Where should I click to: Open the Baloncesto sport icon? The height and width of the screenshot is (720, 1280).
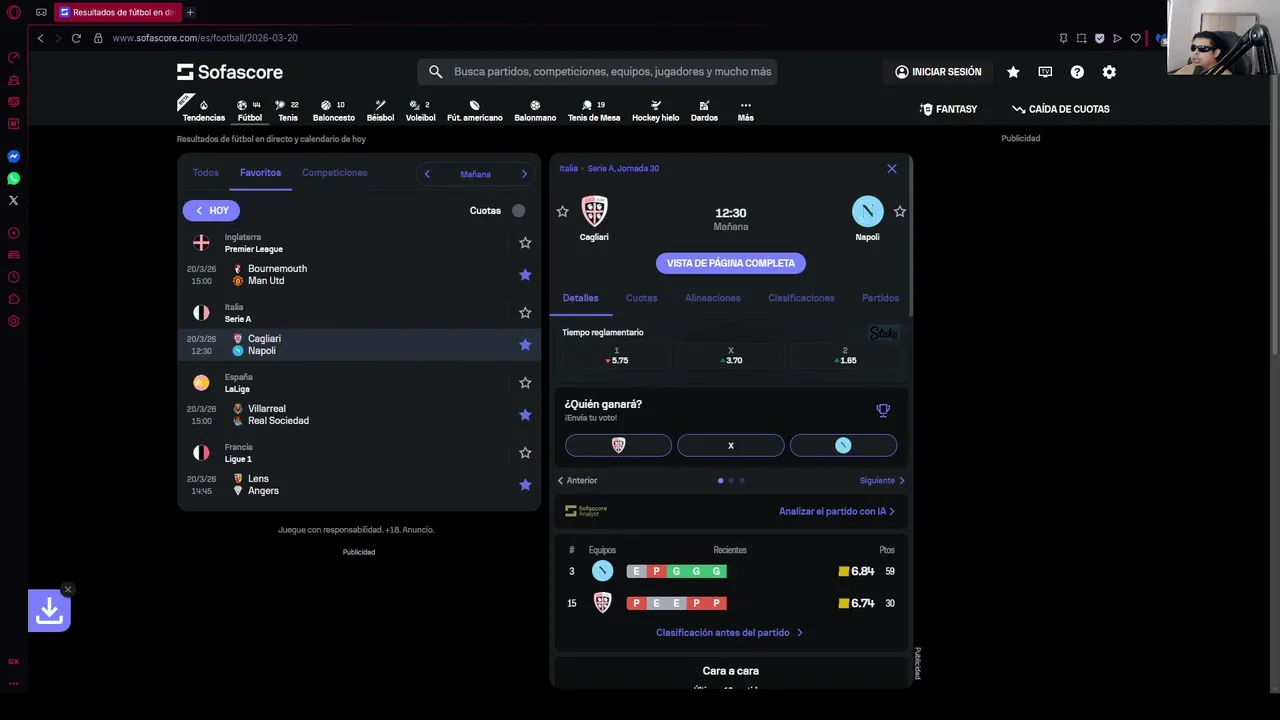pyautogui.click(x=333, y=110)
